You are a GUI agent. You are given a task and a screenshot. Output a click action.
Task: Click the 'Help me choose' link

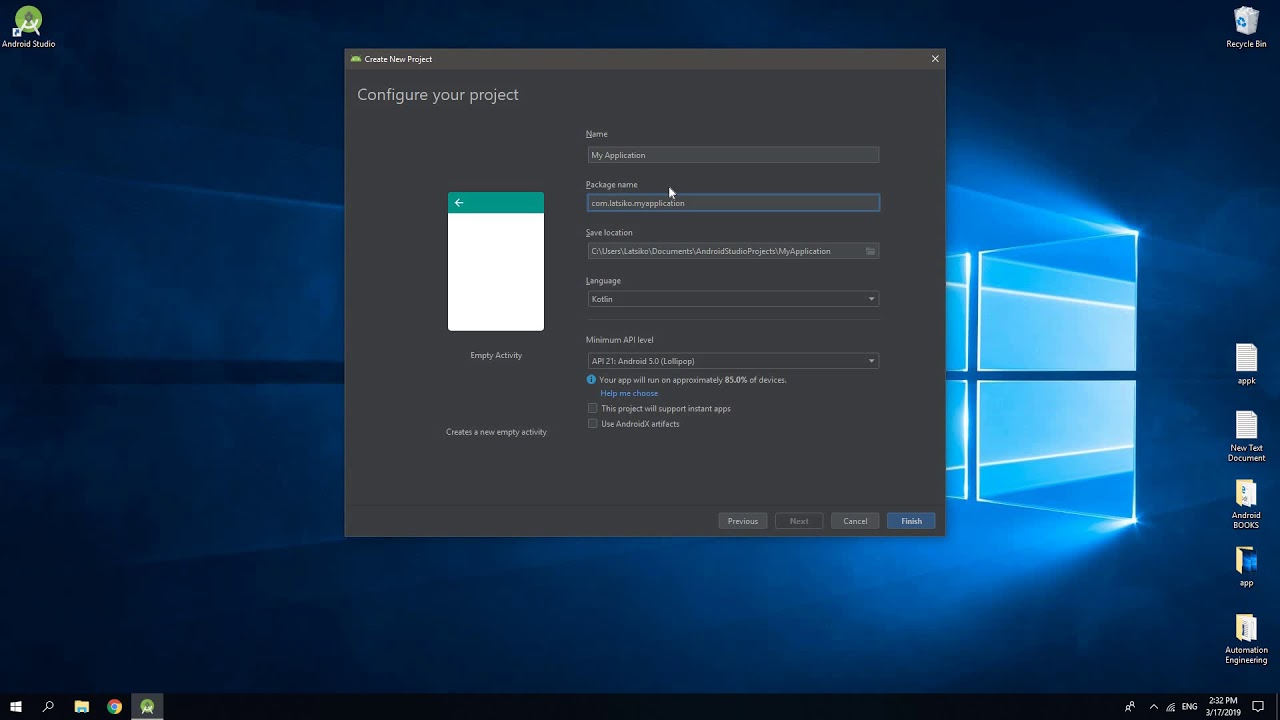click(629, 393)
